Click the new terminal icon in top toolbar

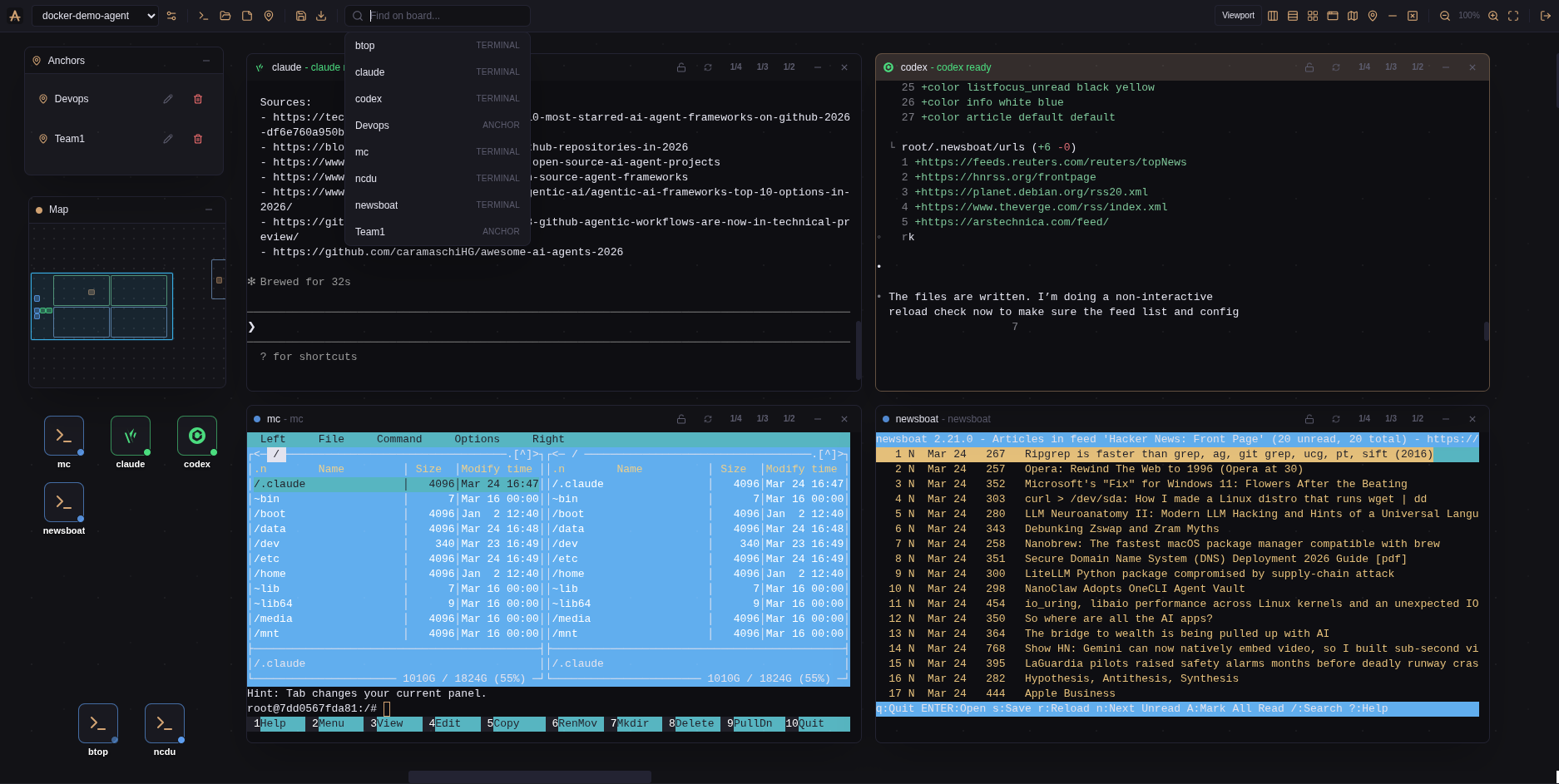tap(203, 16)
